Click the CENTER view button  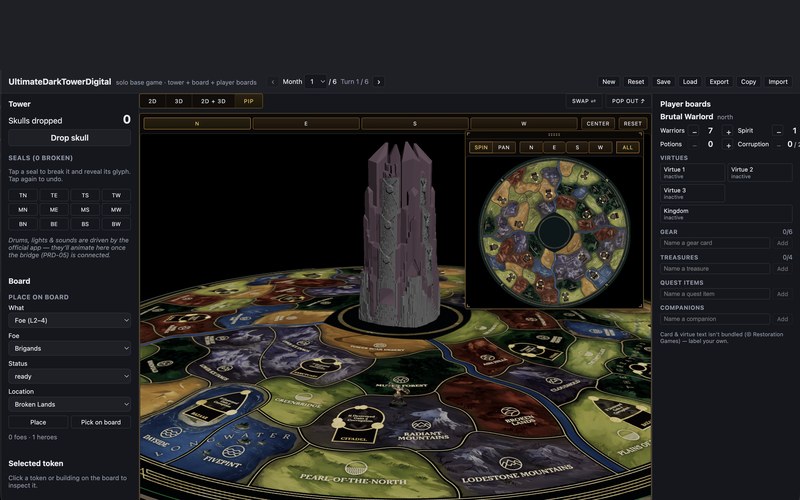coord(598,123)
